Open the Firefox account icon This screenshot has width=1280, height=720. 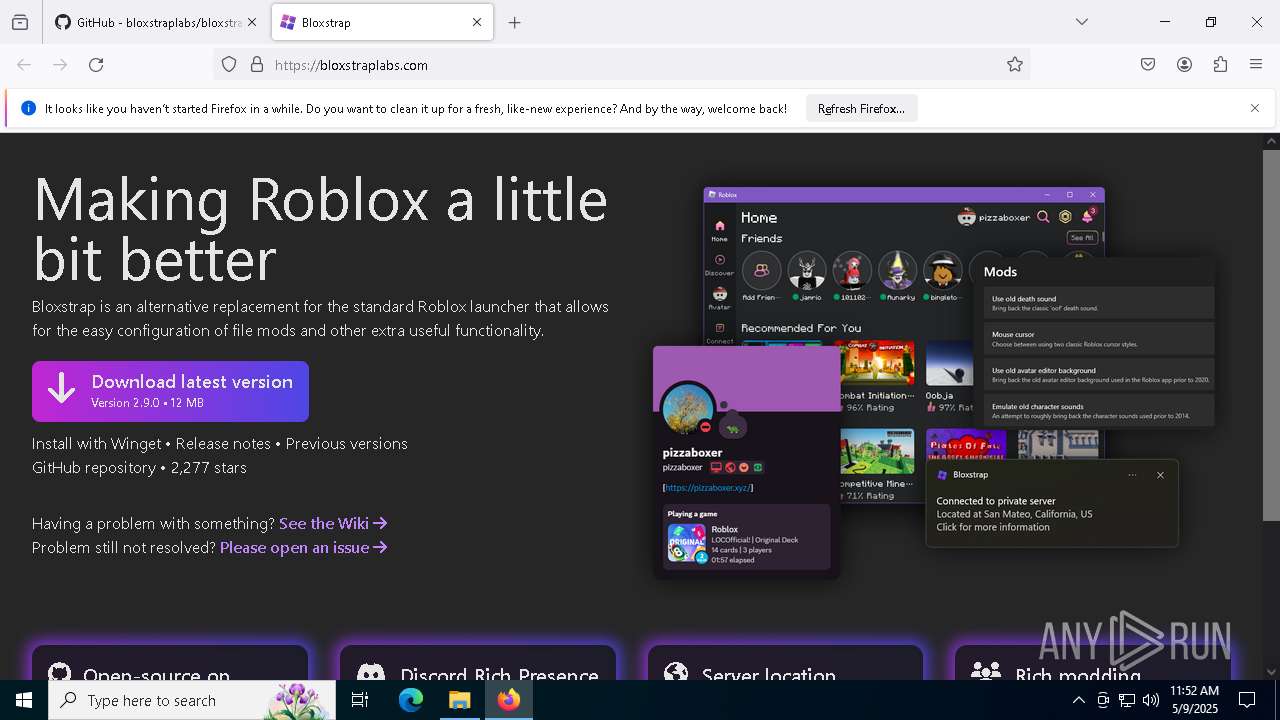tap(1184, 65)
